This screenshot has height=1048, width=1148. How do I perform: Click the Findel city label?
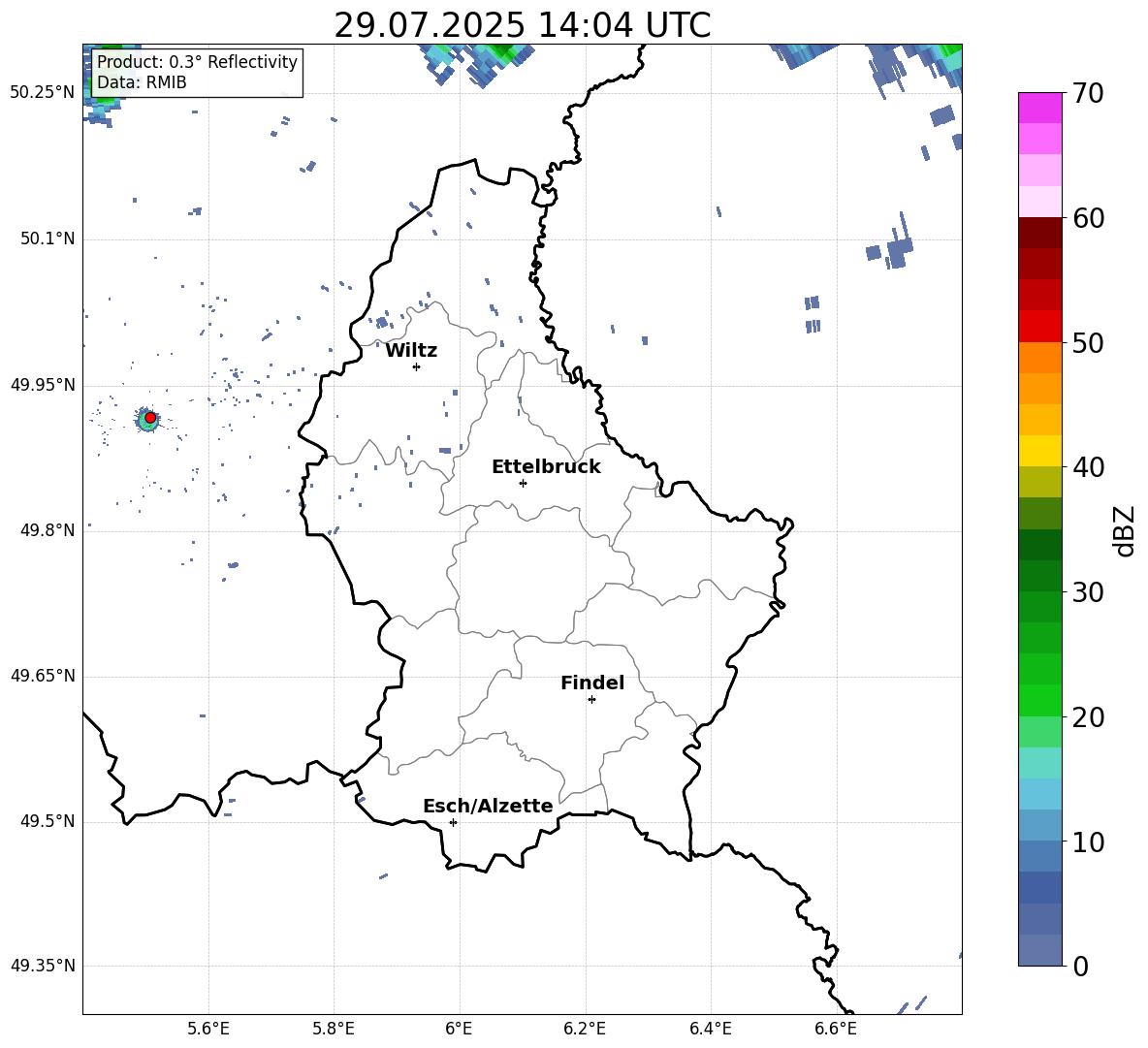pyautogui.click(x=592, y=683)
